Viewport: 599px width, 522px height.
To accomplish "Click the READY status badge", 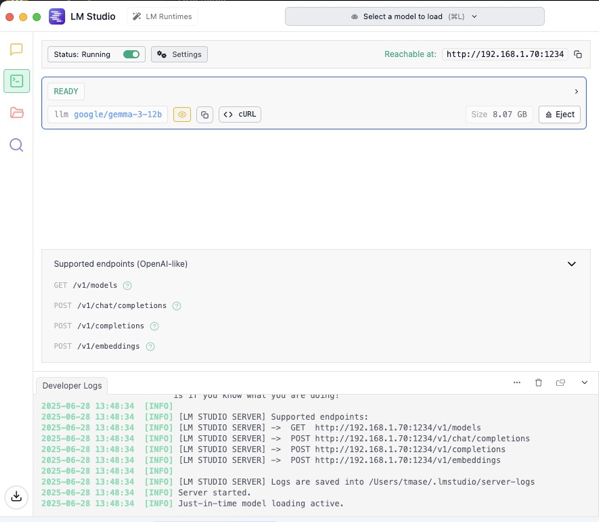I will click(x=66, y=91).
